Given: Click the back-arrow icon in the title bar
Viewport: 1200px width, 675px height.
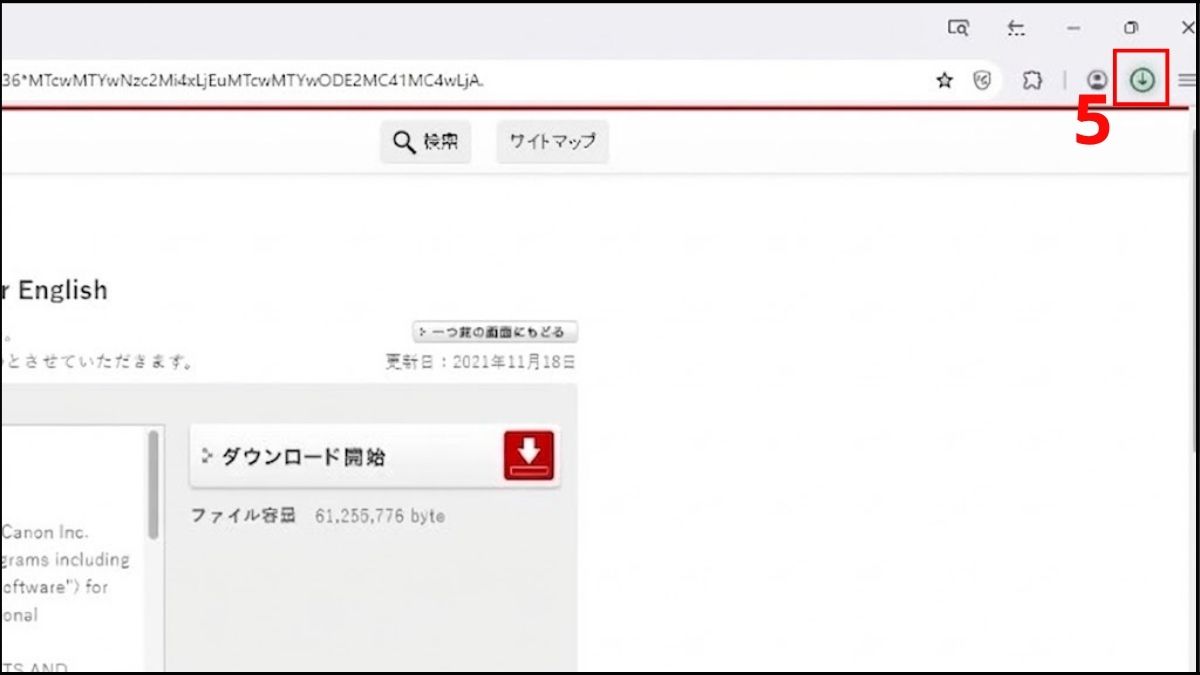Looking at the screenshot, I should click(x=1016, y=28).
